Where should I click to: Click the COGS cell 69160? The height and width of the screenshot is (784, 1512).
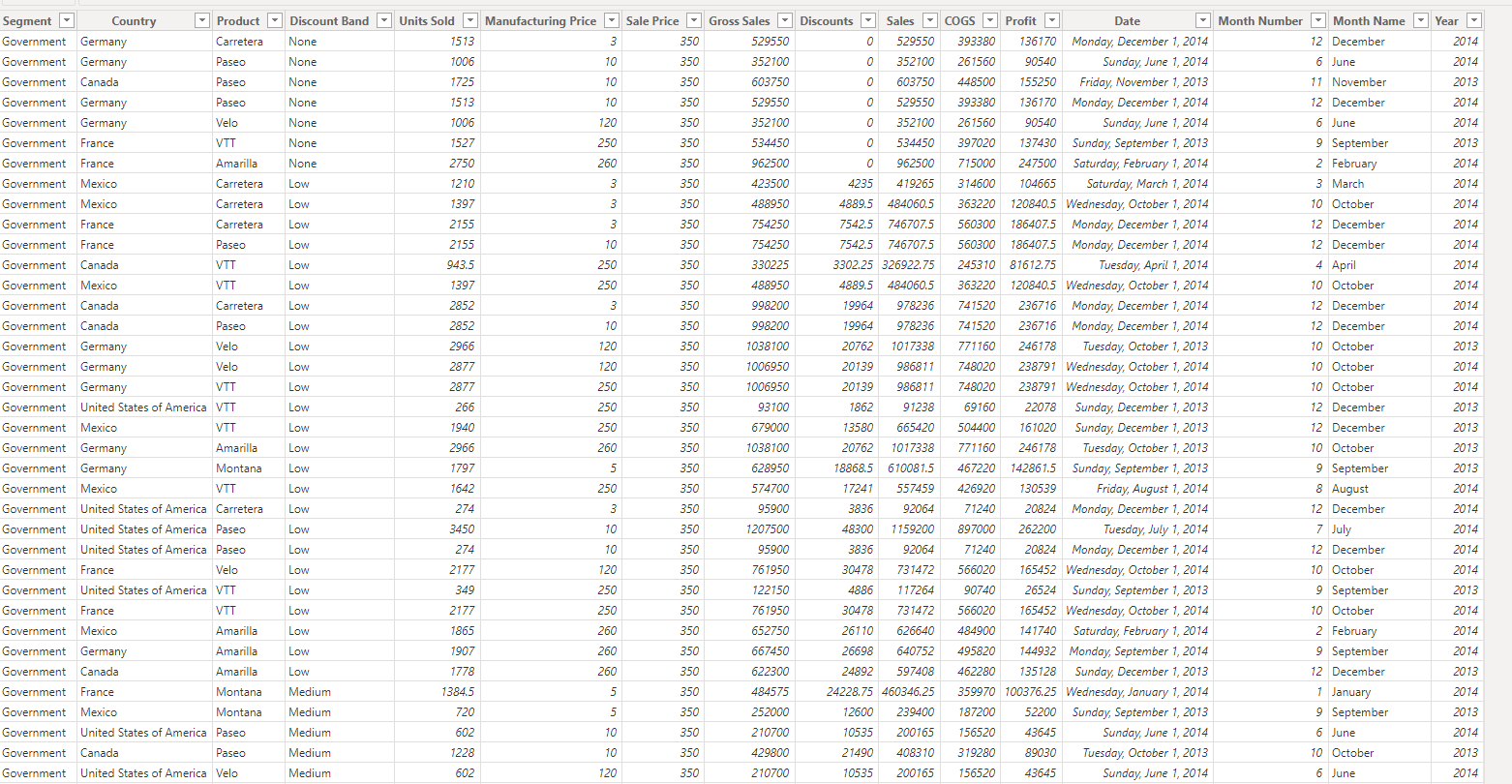click(979, 407)
